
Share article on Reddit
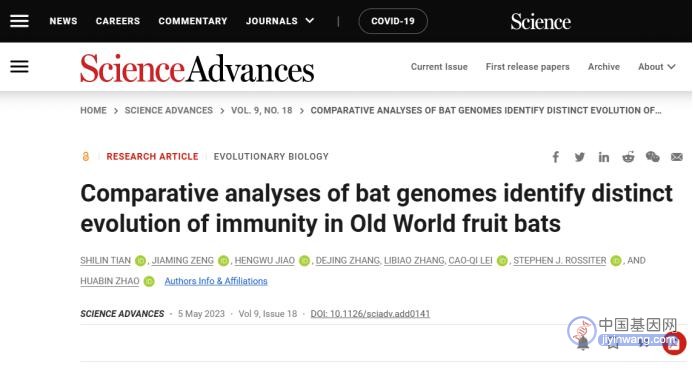point(628,157)
